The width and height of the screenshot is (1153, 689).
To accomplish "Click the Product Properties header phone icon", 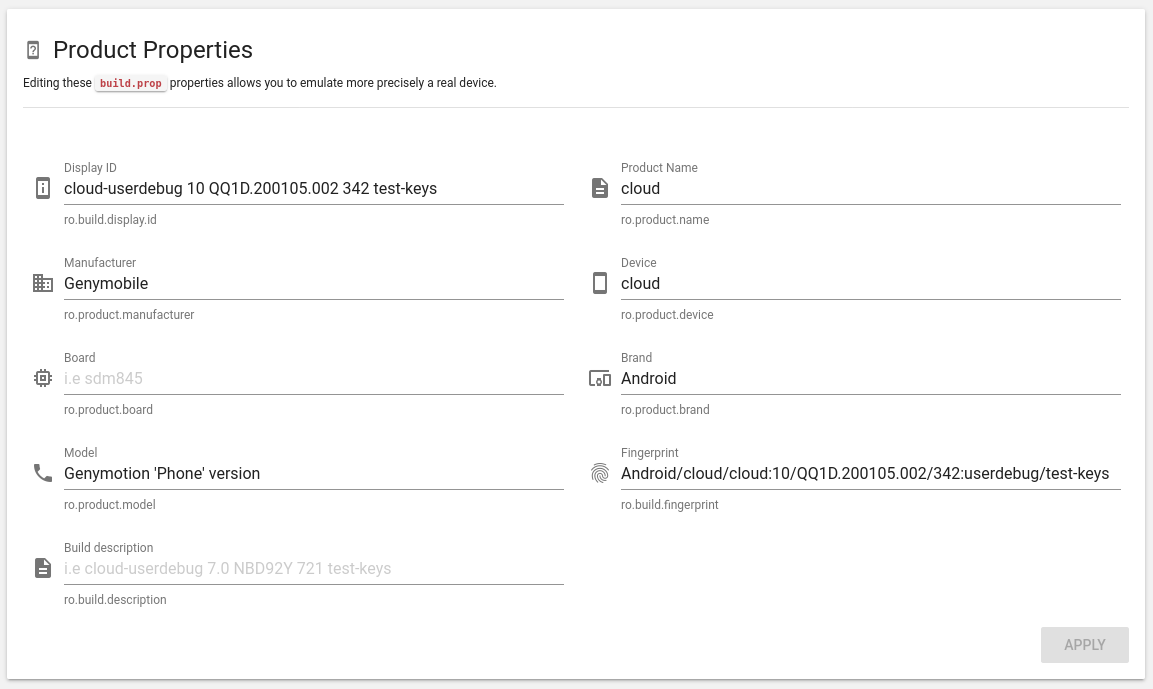I will click(33, 50).
